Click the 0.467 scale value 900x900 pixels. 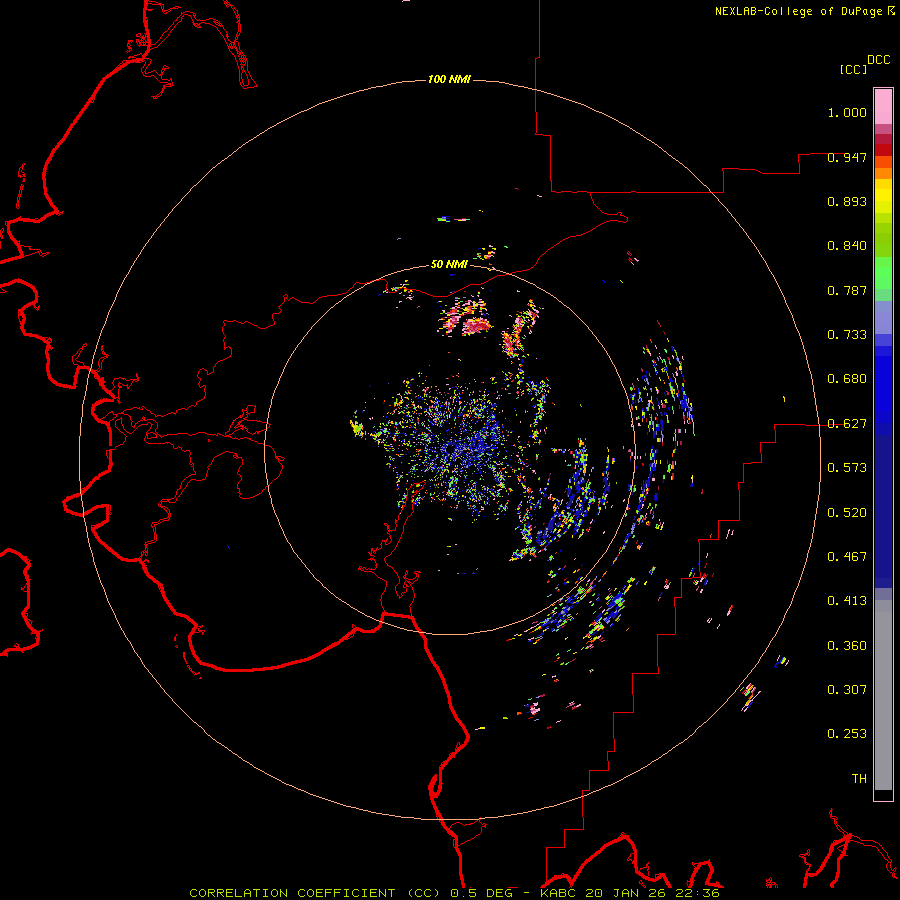pyautogui.click(x=847, y=557)
